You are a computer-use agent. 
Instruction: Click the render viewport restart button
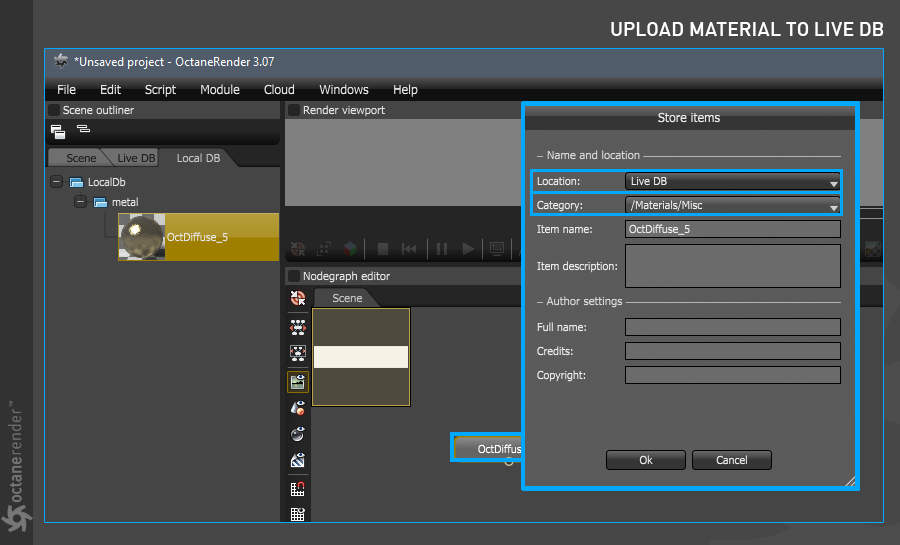[409, 249]
